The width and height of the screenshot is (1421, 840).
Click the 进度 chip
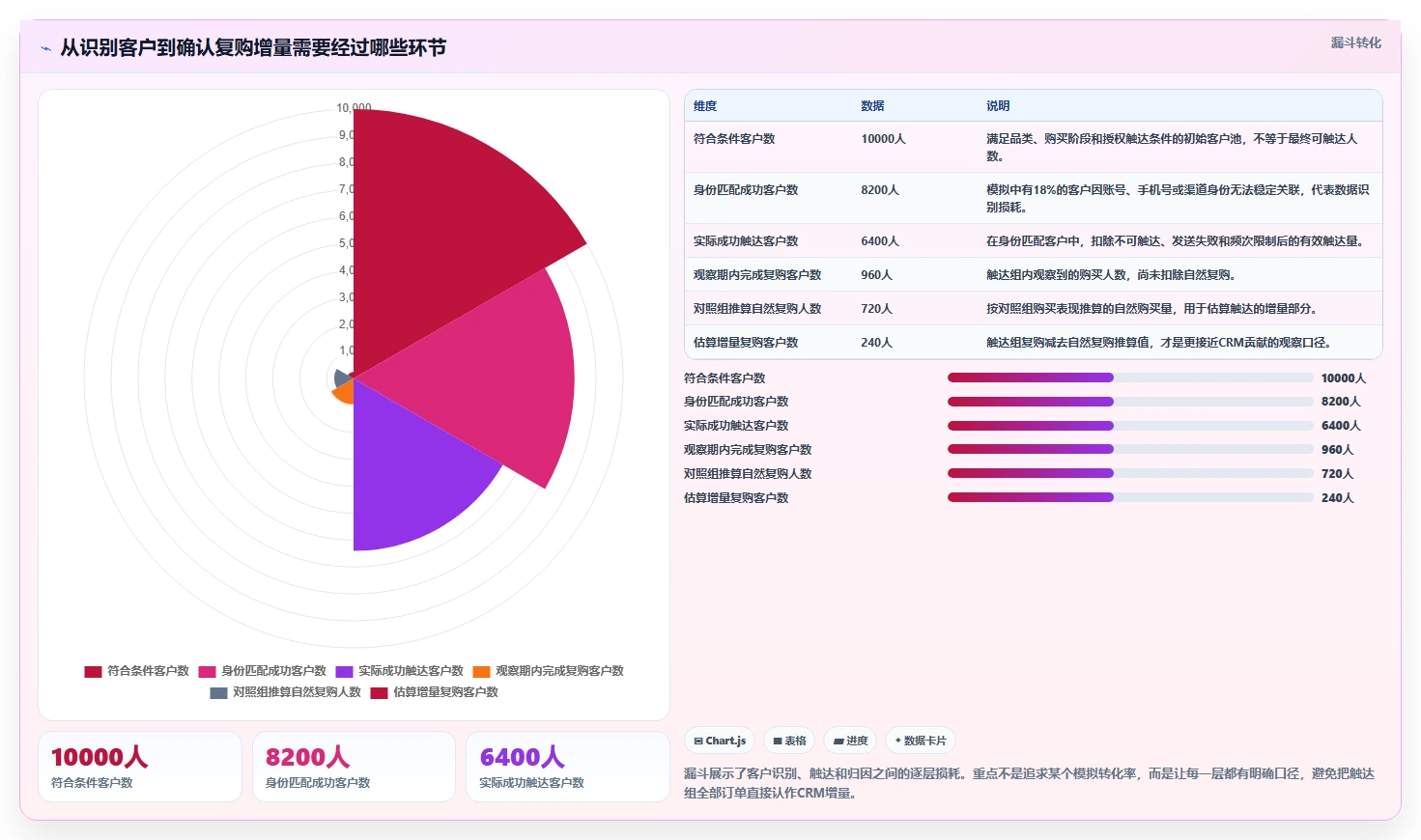pyautogui.click(x=851, y=741)
